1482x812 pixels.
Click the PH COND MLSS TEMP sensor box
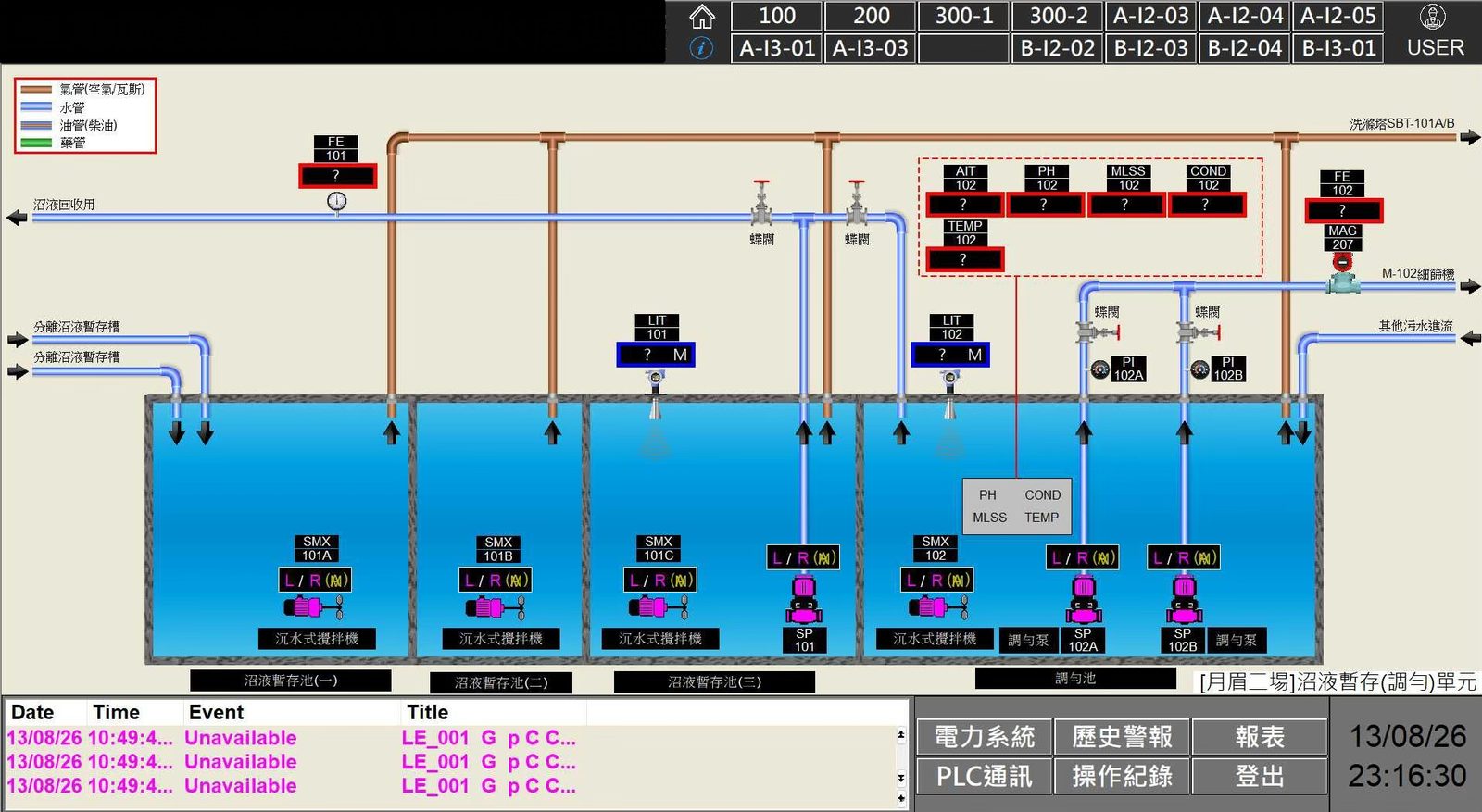click(1016, 506)
